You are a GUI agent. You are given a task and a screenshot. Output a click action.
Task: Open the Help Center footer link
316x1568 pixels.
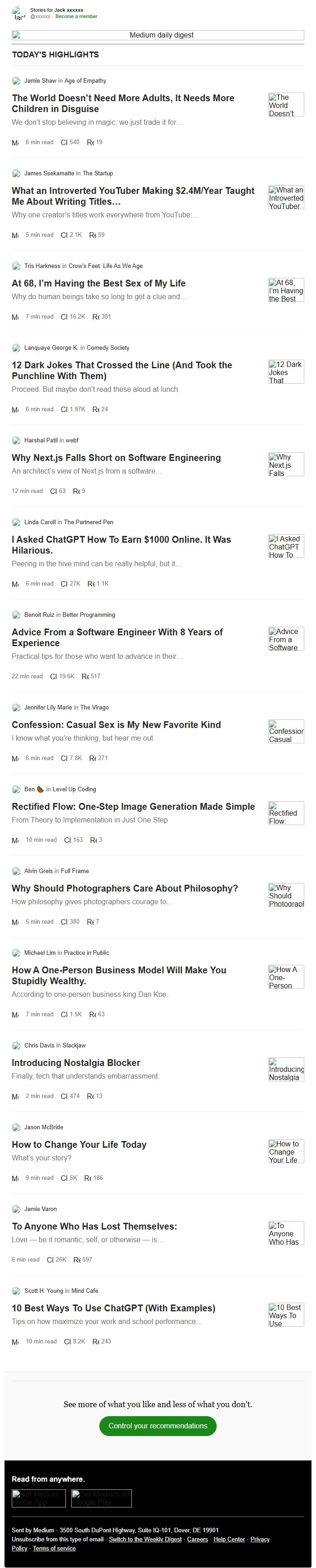click(x=229, y=1539)
